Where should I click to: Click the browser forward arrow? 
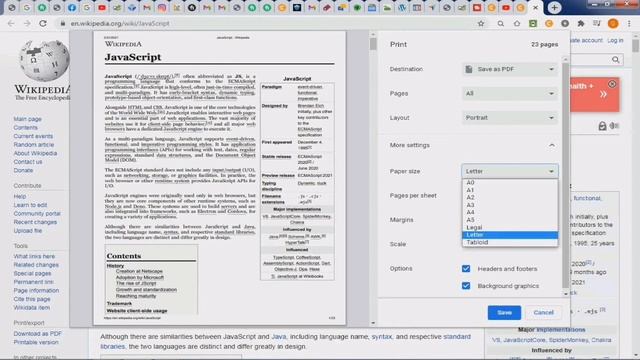coord(27,24)
